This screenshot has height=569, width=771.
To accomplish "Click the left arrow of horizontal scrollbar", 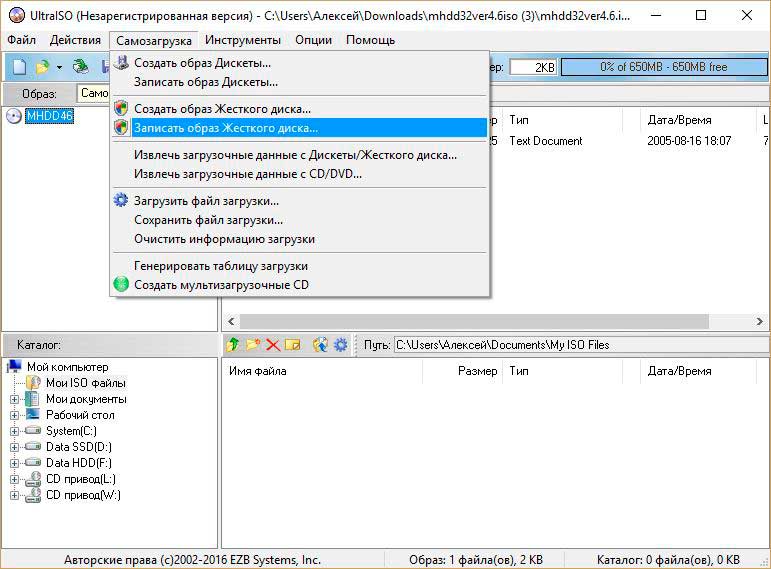I will [x=231, y=322].
